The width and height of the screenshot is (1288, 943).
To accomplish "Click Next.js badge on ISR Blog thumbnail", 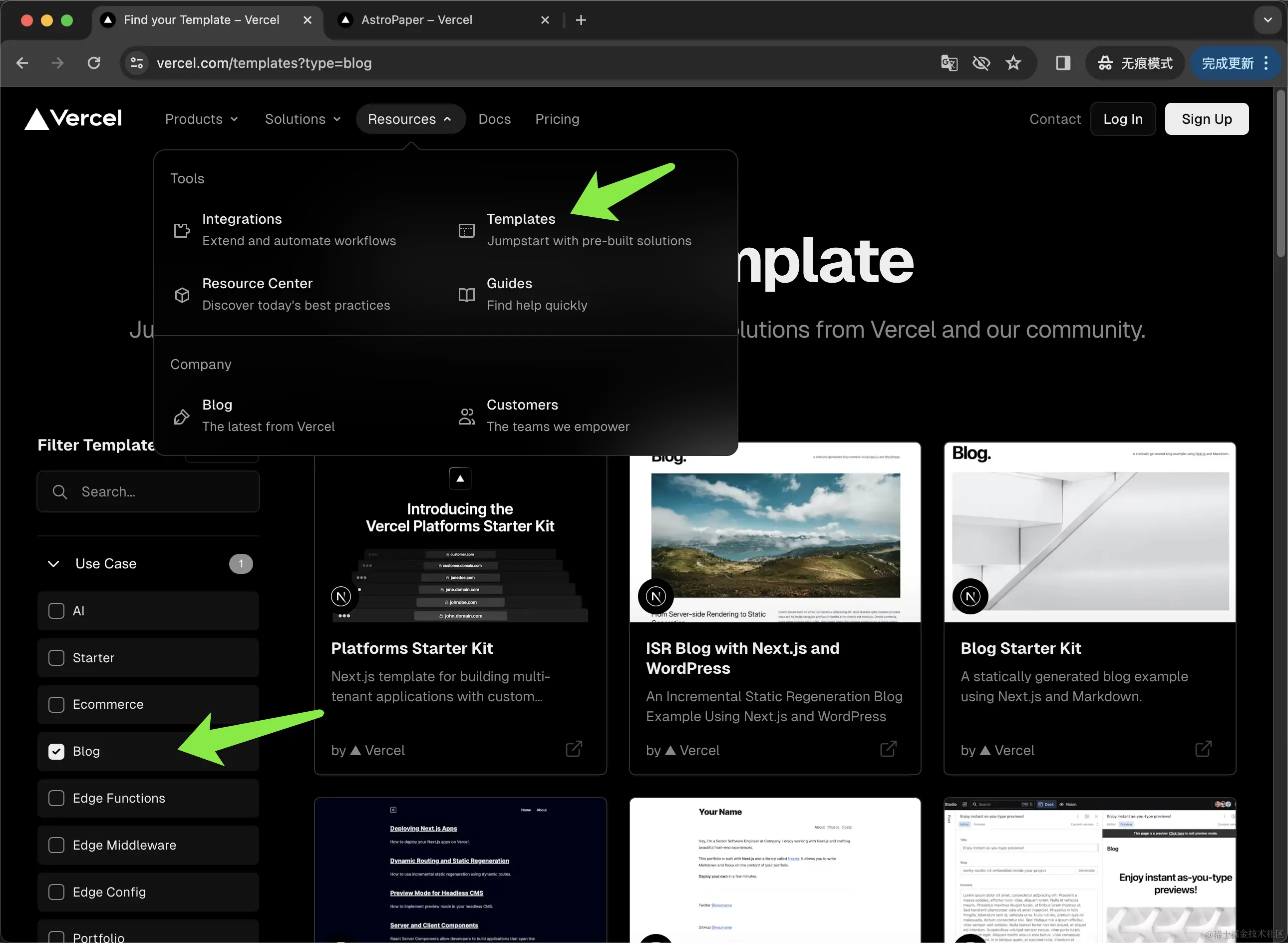I will pos(656,596).
